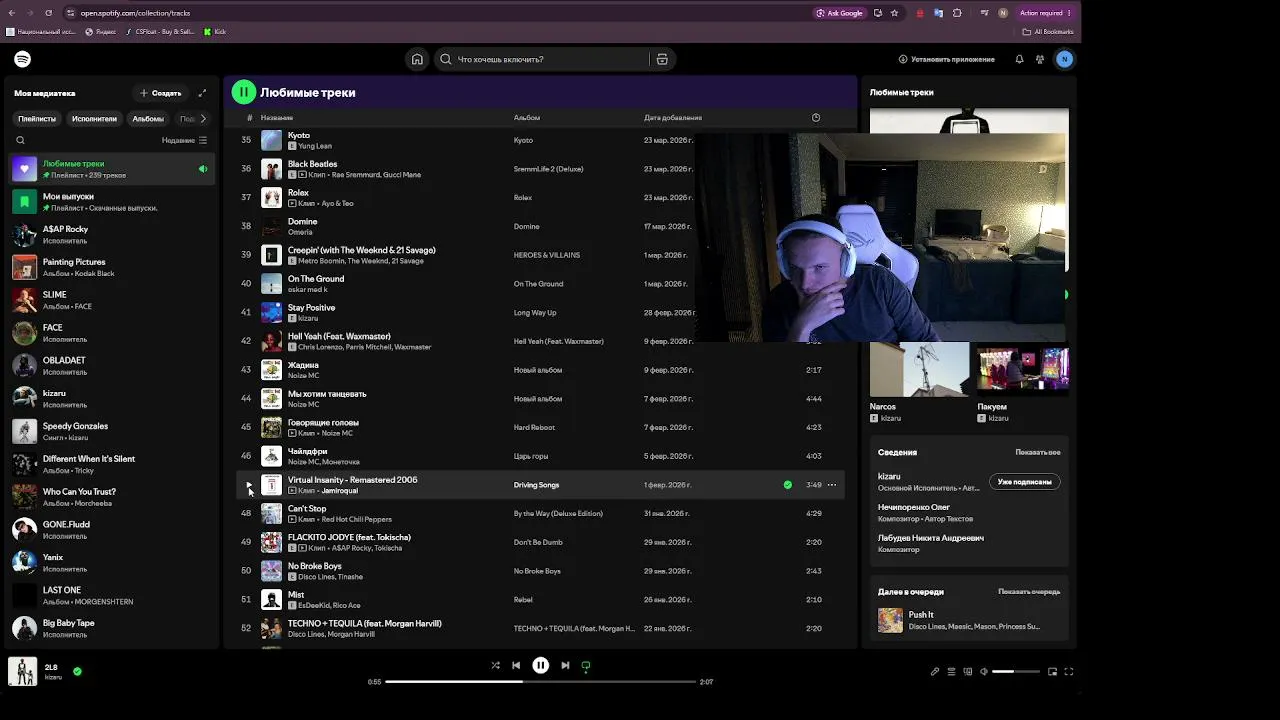Open the Home page house icon
Screen dimensions: 1280x720
417,59
